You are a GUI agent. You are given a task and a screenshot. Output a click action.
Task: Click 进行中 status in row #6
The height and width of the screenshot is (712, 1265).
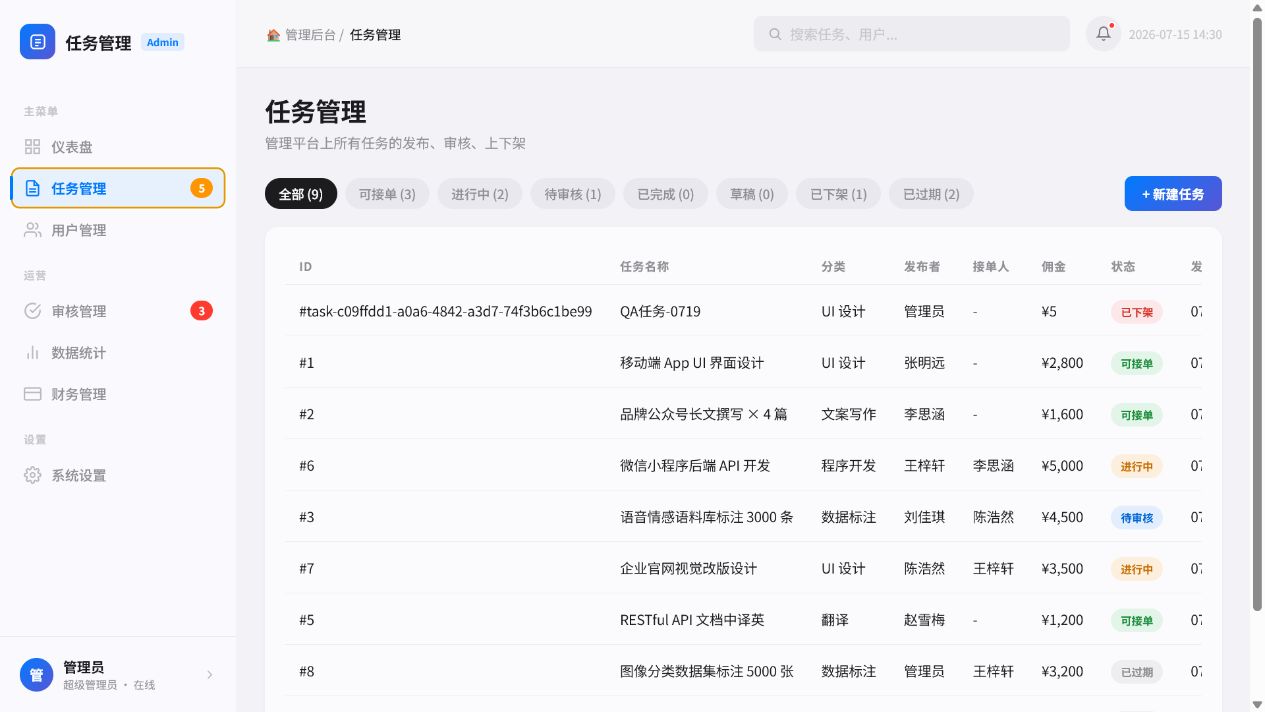pyautogui.click(x=1137, y=466)
